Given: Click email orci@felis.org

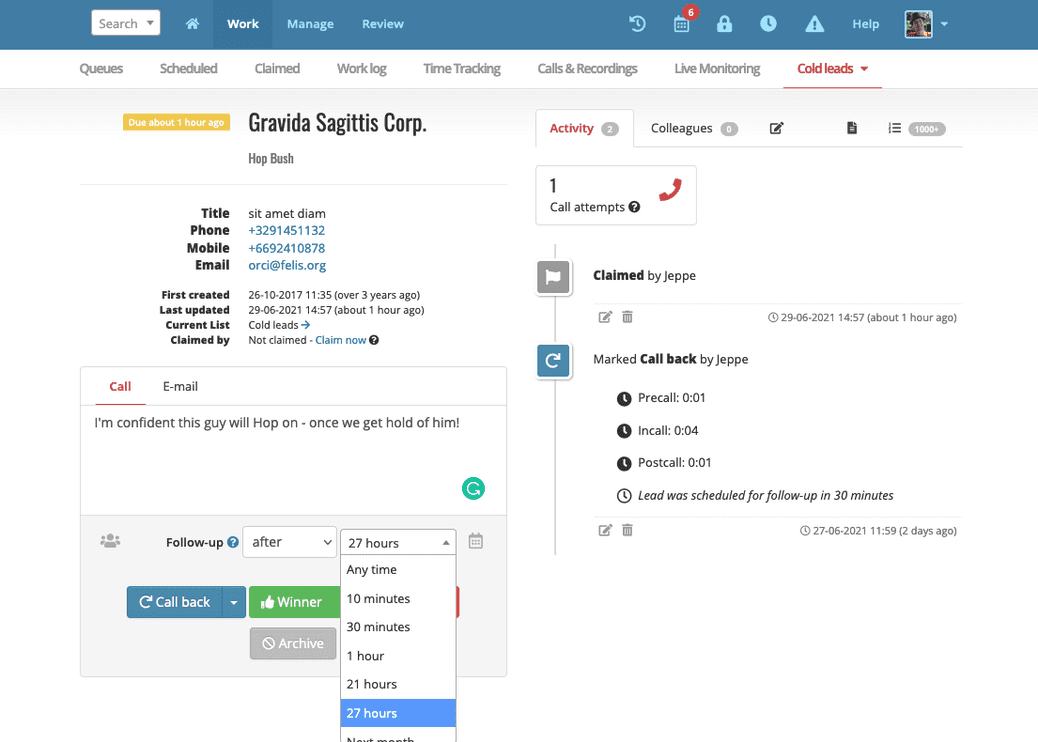Looking at the screenshot, I should 287,265.
